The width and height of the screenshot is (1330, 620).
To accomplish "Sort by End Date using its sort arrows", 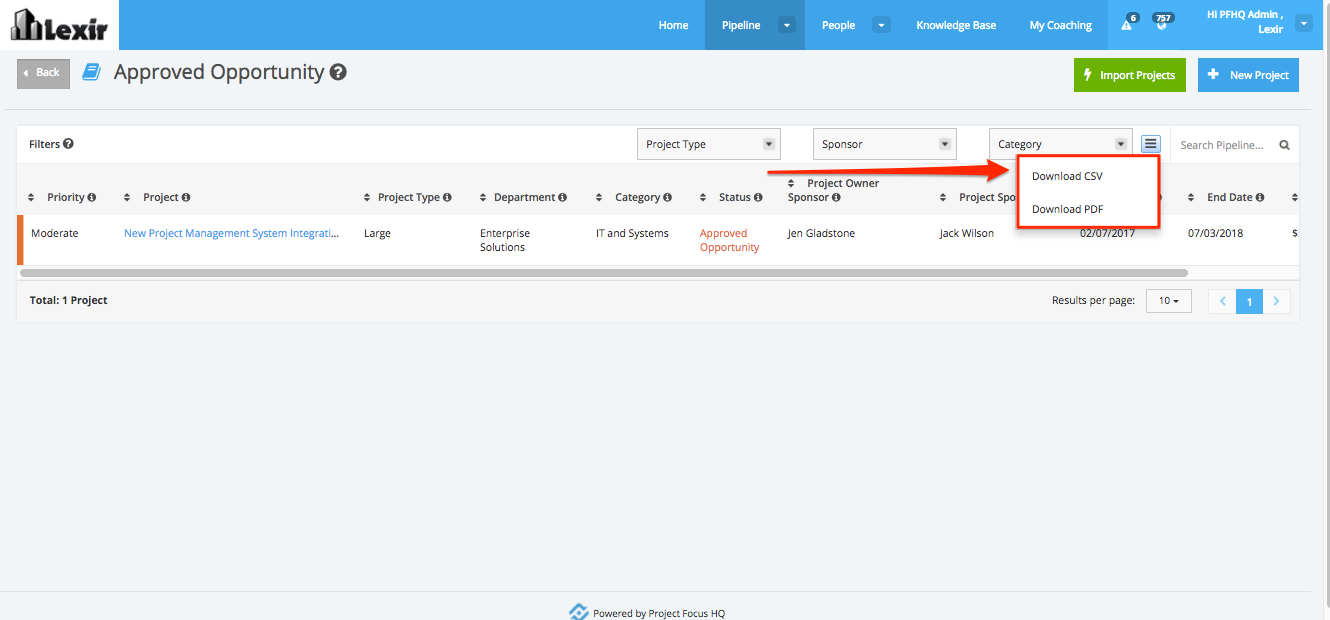I will [1192, 198].
